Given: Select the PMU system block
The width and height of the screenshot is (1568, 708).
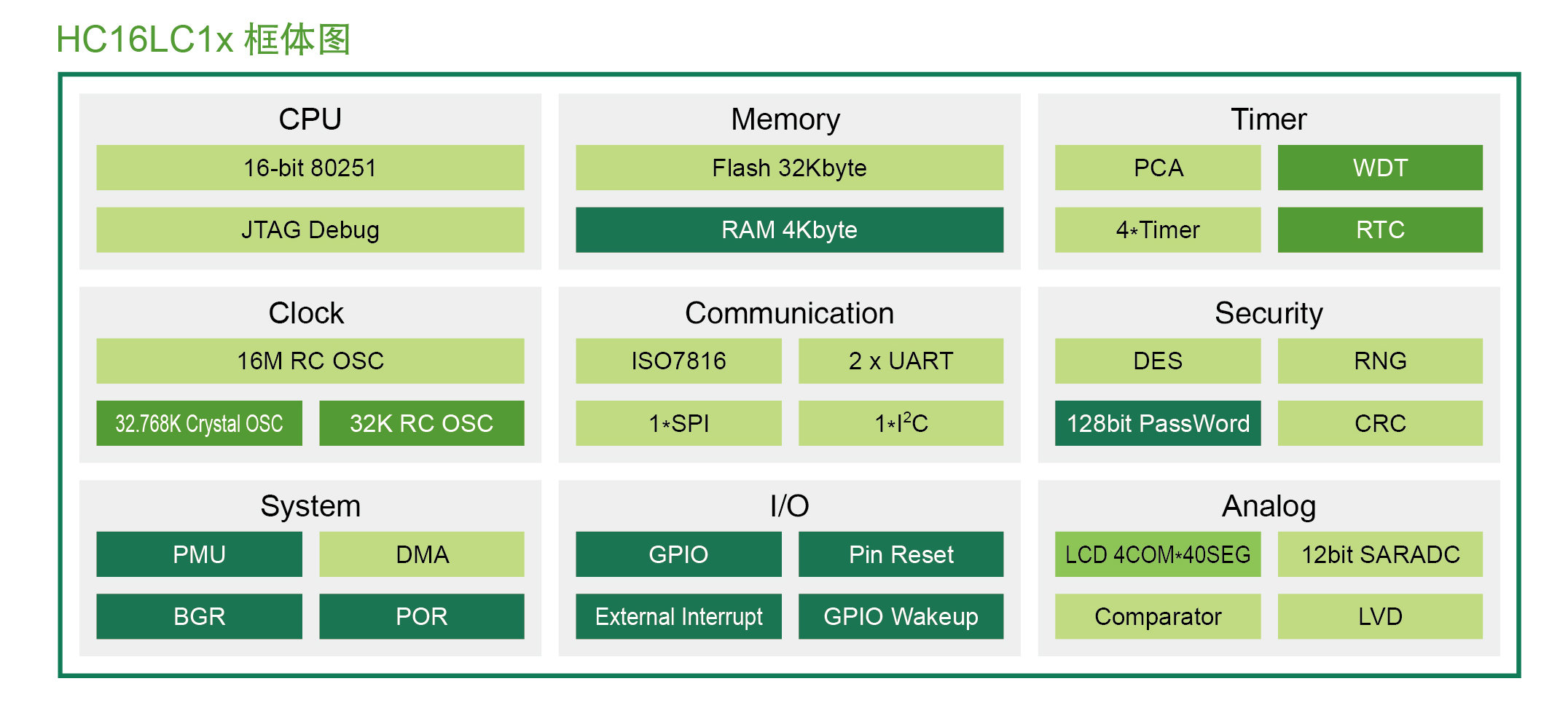Looking at the screenshot, I should tap(199, 554).
